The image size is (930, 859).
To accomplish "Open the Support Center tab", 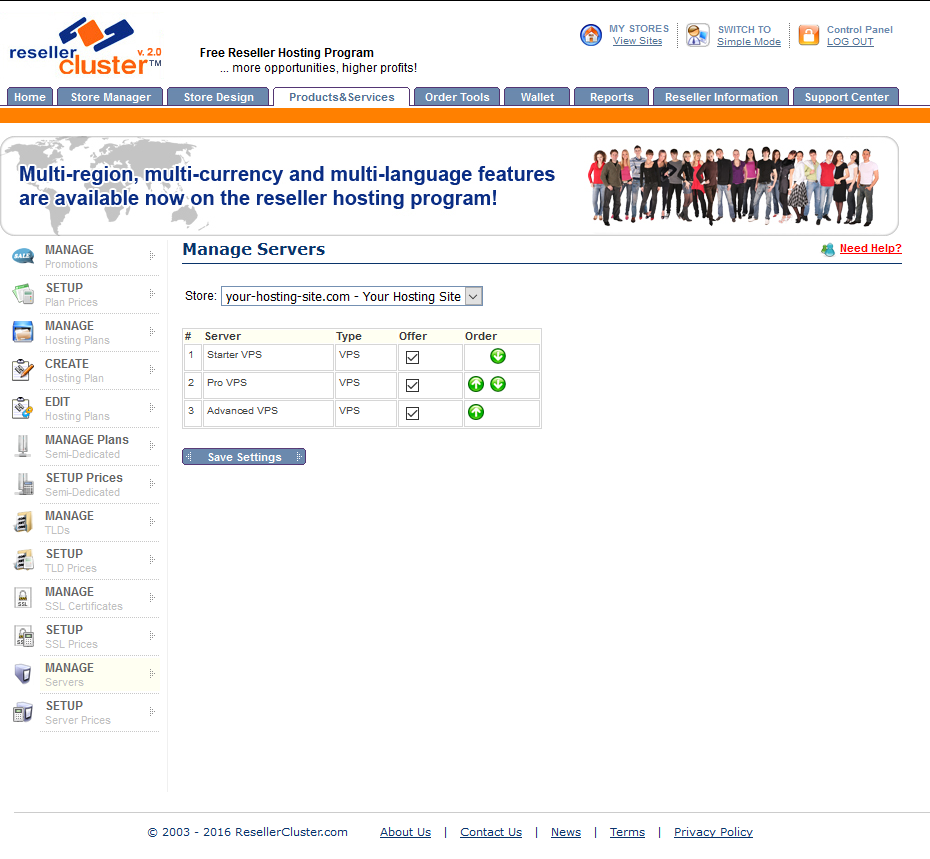I will (846, 97).
